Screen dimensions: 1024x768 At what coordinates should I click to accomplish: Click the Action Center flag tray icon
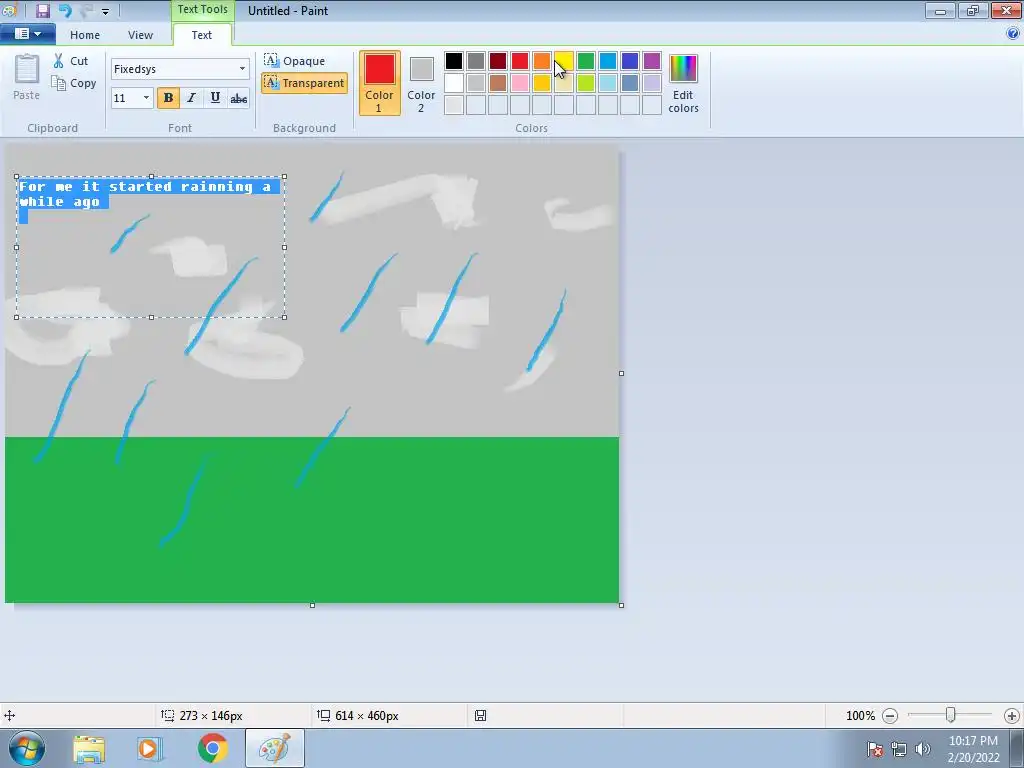click(x=875, y=749)
